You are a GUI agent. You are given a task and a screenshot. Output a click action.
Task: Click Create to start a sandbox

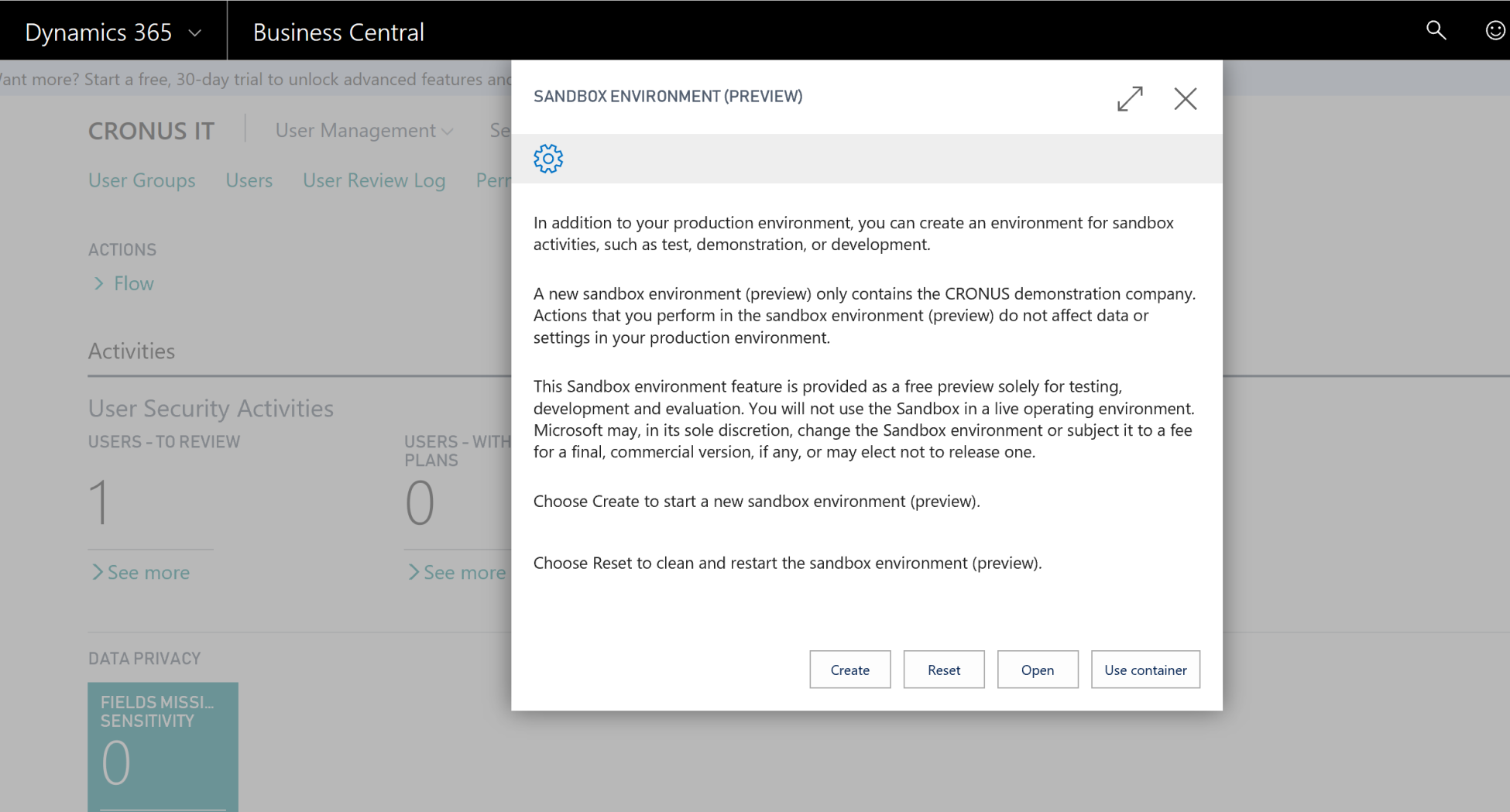tap(849, 670)
